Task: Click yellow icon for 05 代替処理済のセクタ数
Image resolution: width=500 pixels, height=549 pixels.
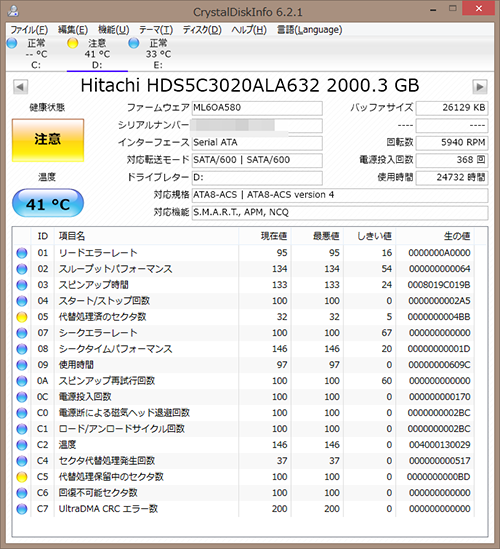Action: pos(22,317)
